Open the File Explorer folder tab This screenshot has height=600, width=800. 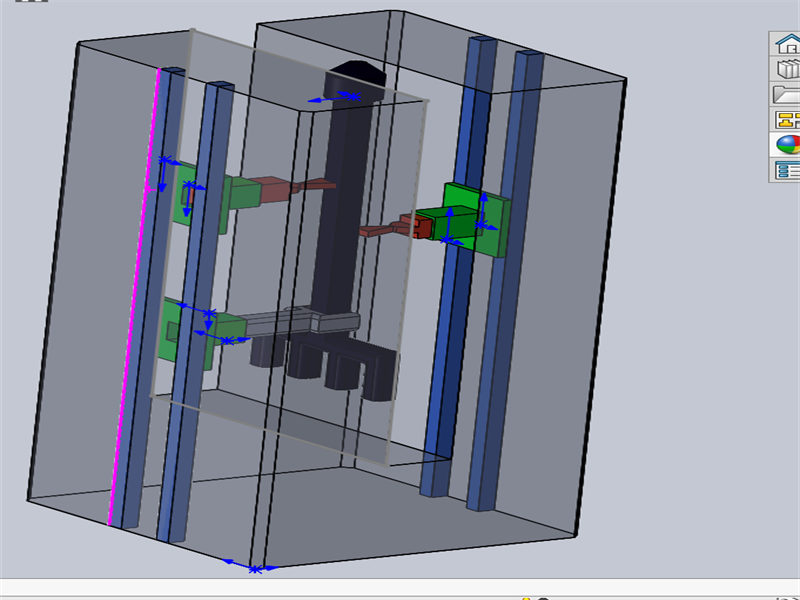(x=786, y=94)
